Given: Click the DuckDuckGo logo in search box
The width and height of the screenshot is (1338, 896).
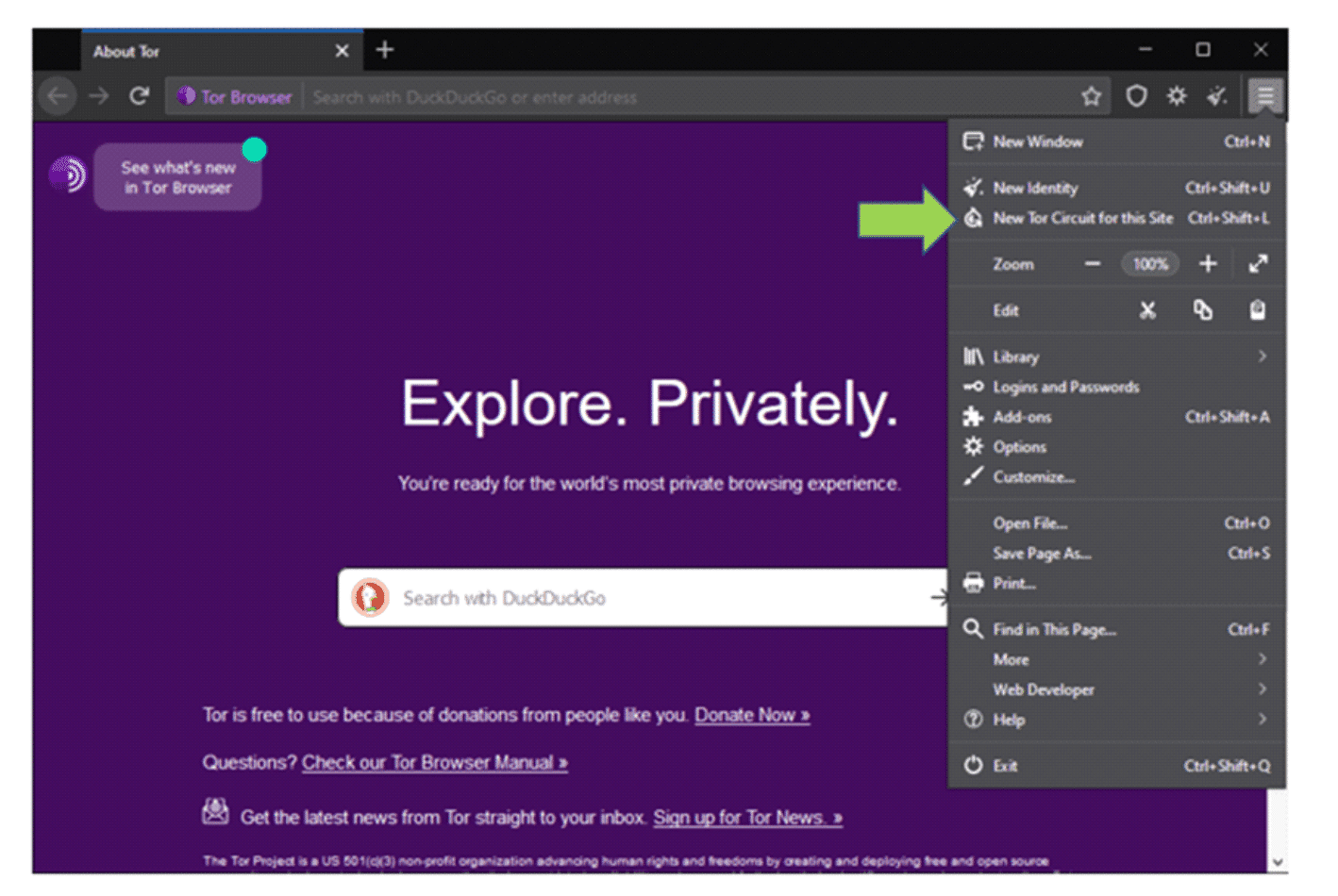Looking at the screenshot, I should [370, 597].
